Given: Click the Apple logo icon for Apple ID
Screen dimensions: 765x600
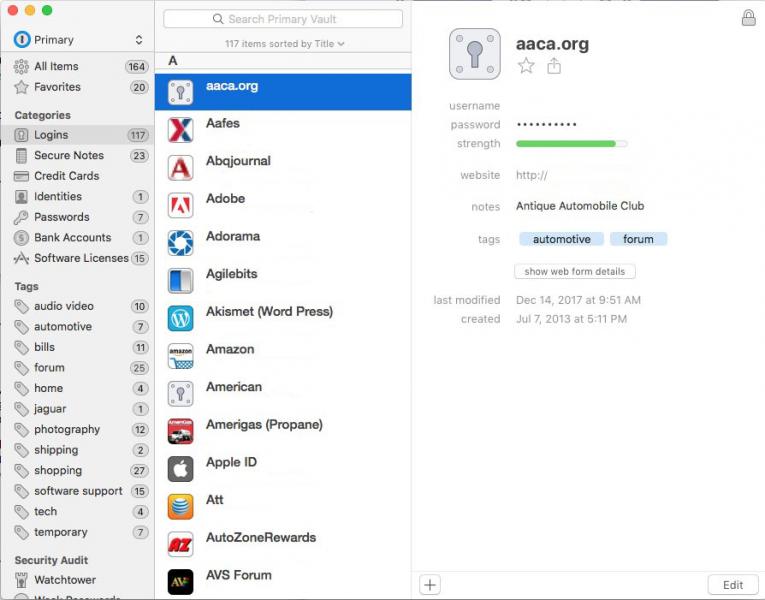Looking at the screenshot, I should (181, 469).
